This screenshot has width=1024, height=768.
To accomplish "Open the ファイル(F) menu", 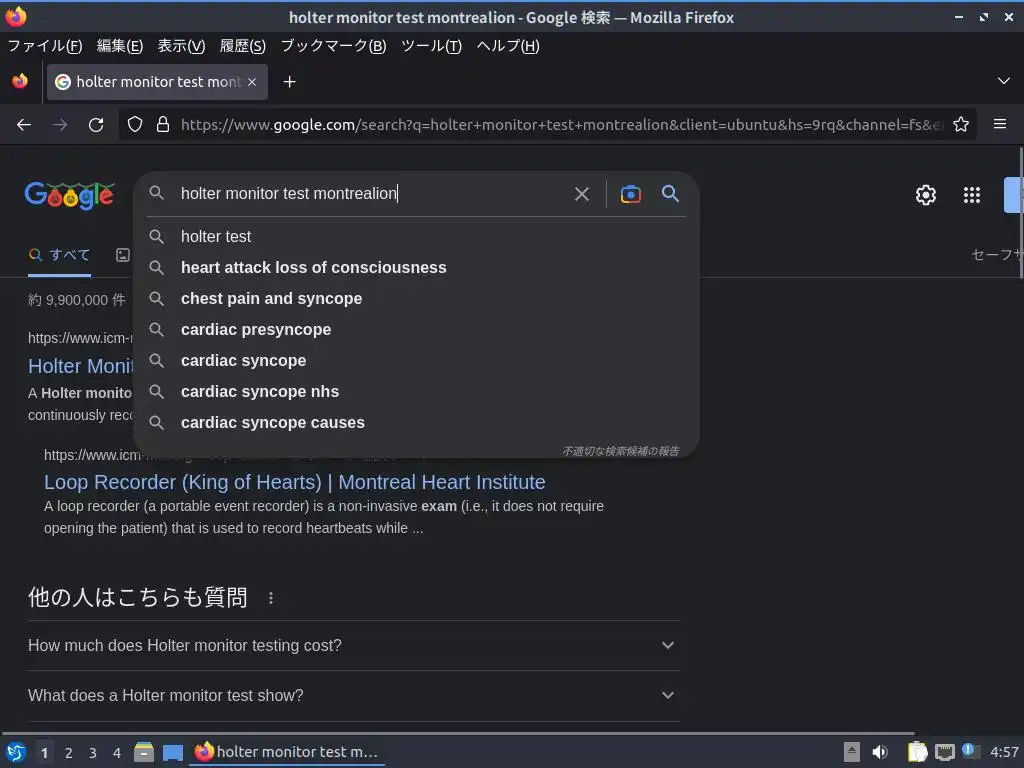I will click(44, 46).
